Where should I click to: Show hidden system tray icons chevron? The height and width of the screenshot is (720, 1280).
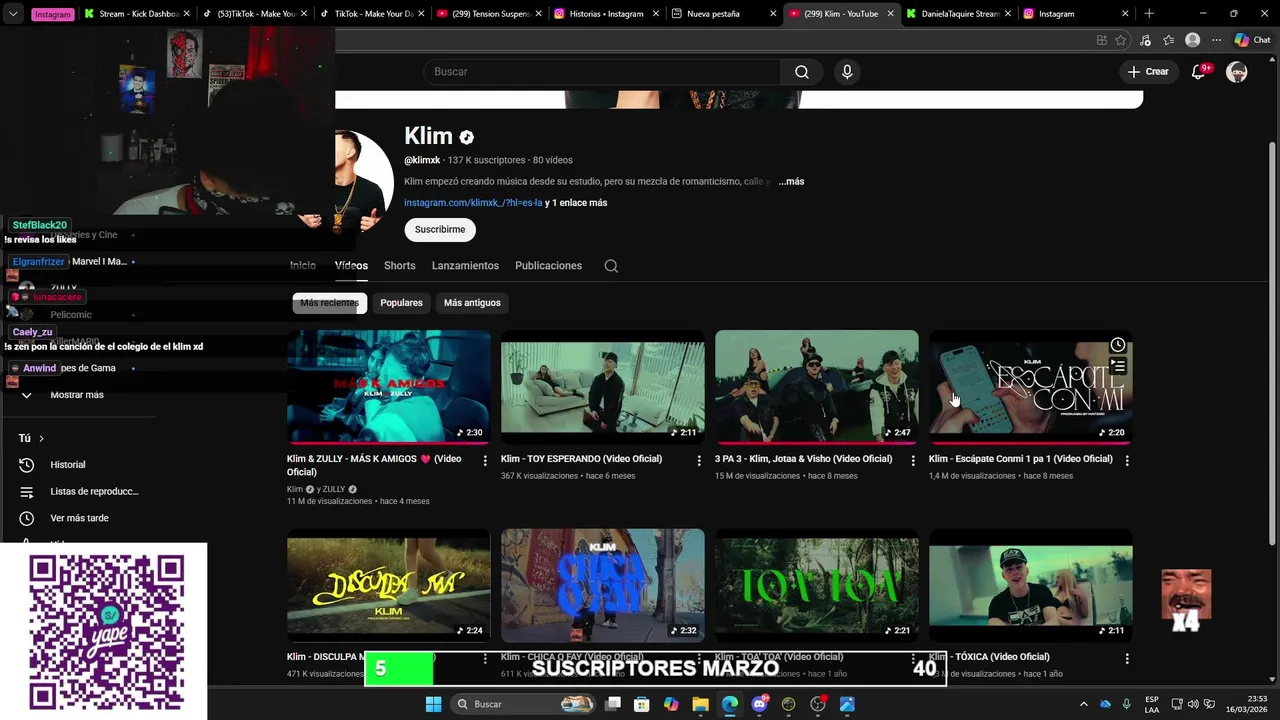1083,704
